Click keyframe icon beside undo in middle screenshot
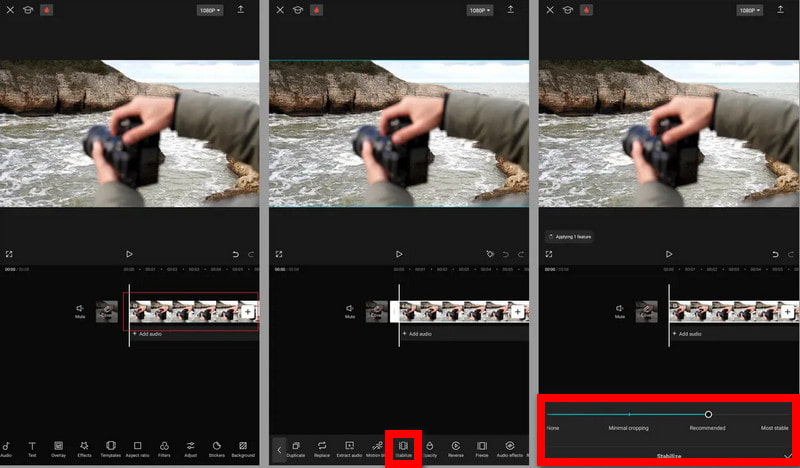Screen dimensions: 800x468 tap(490, 254)
